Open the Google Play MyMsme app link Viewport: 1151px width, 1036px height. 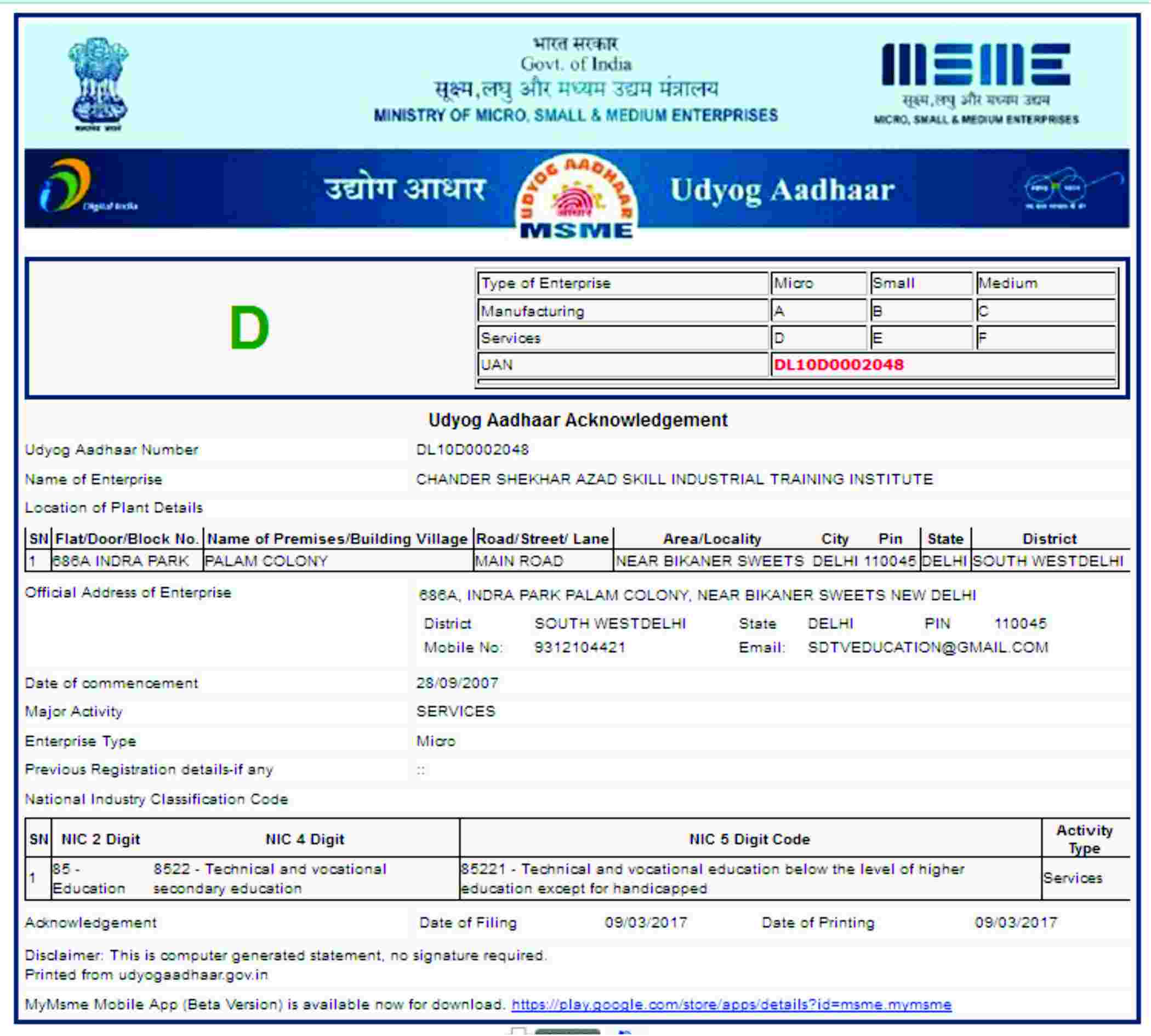731,1005
